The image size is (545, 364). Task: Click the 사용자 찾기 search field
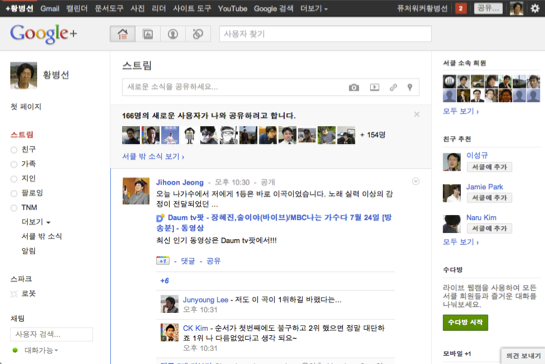pos(325,34)
